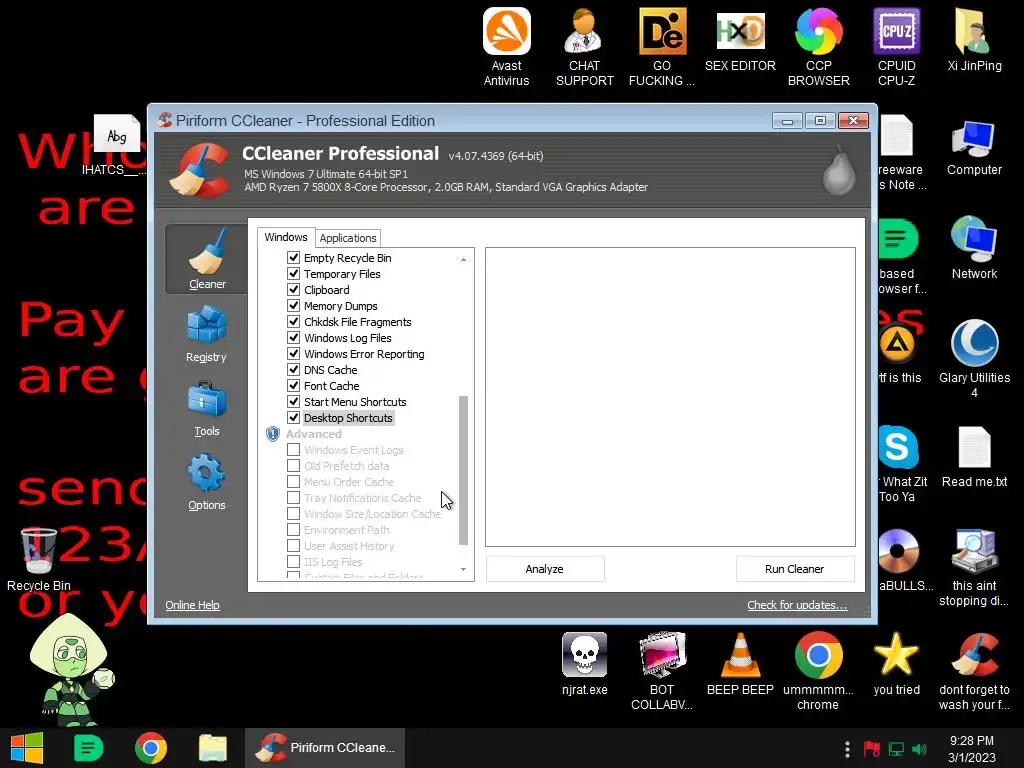
Task: Check Menu Order Cache
Action: click(x=293, y=482)
